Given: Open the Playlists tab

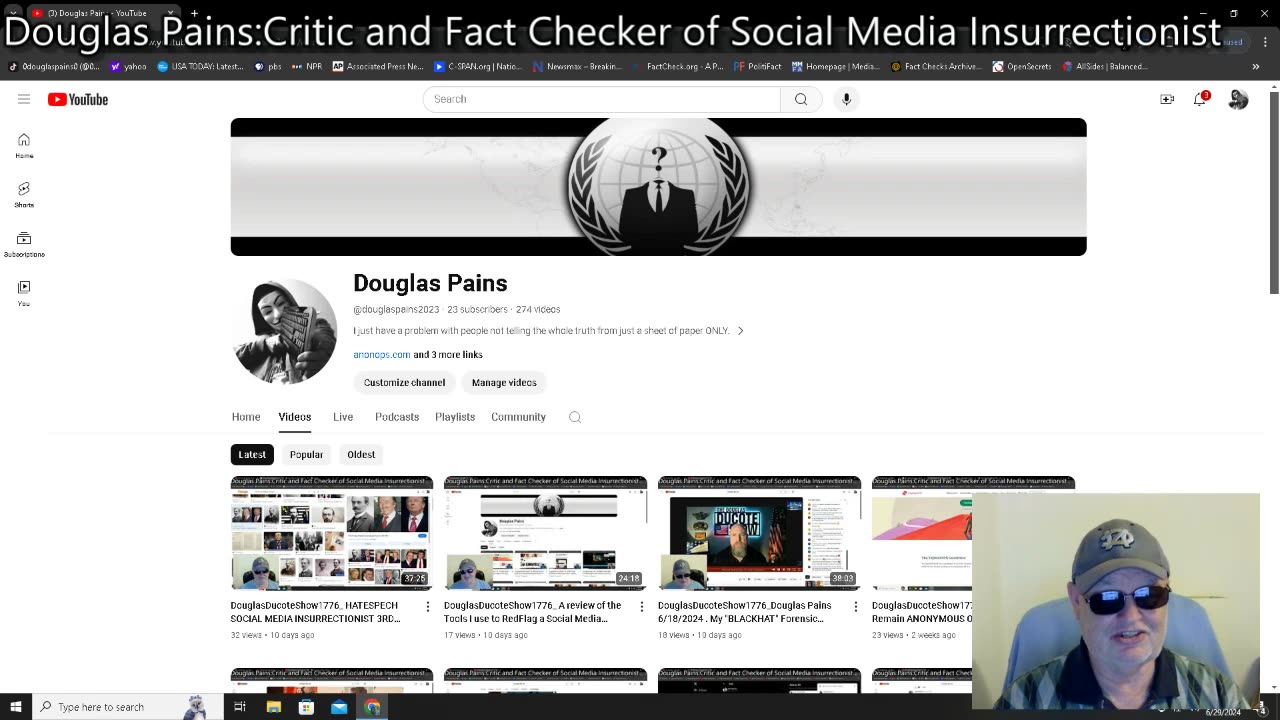Looking at the screenshot, I should [455, 417].
